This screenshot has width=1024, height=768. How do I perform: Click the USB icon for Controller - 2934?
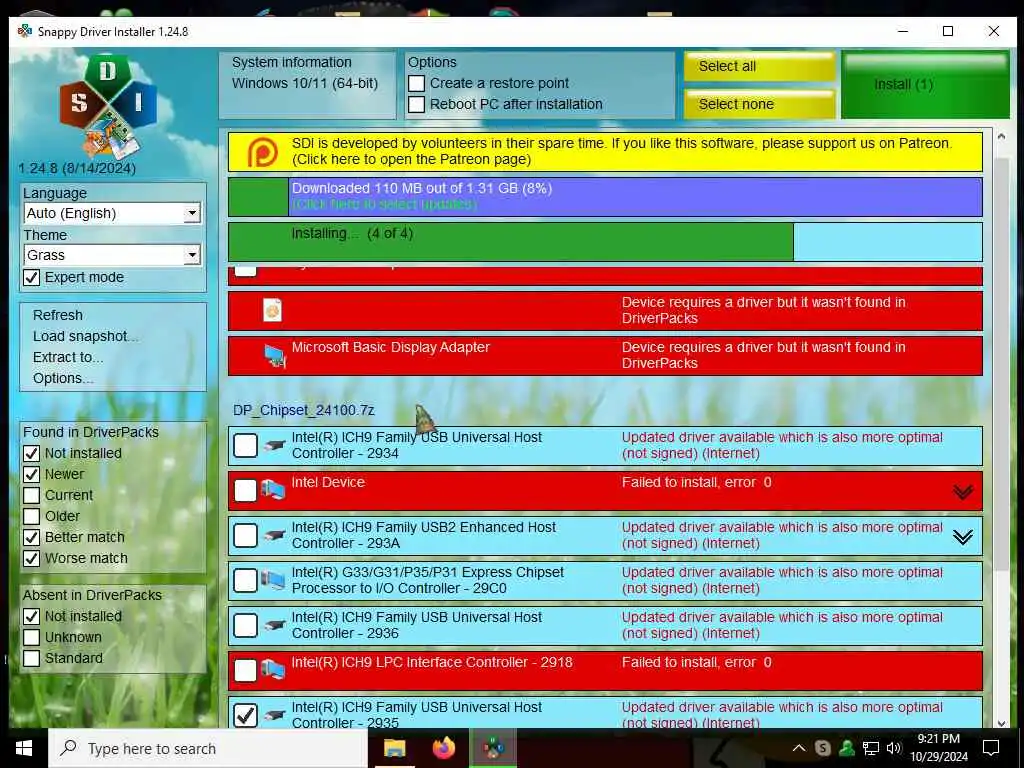(x=274, y=445)
